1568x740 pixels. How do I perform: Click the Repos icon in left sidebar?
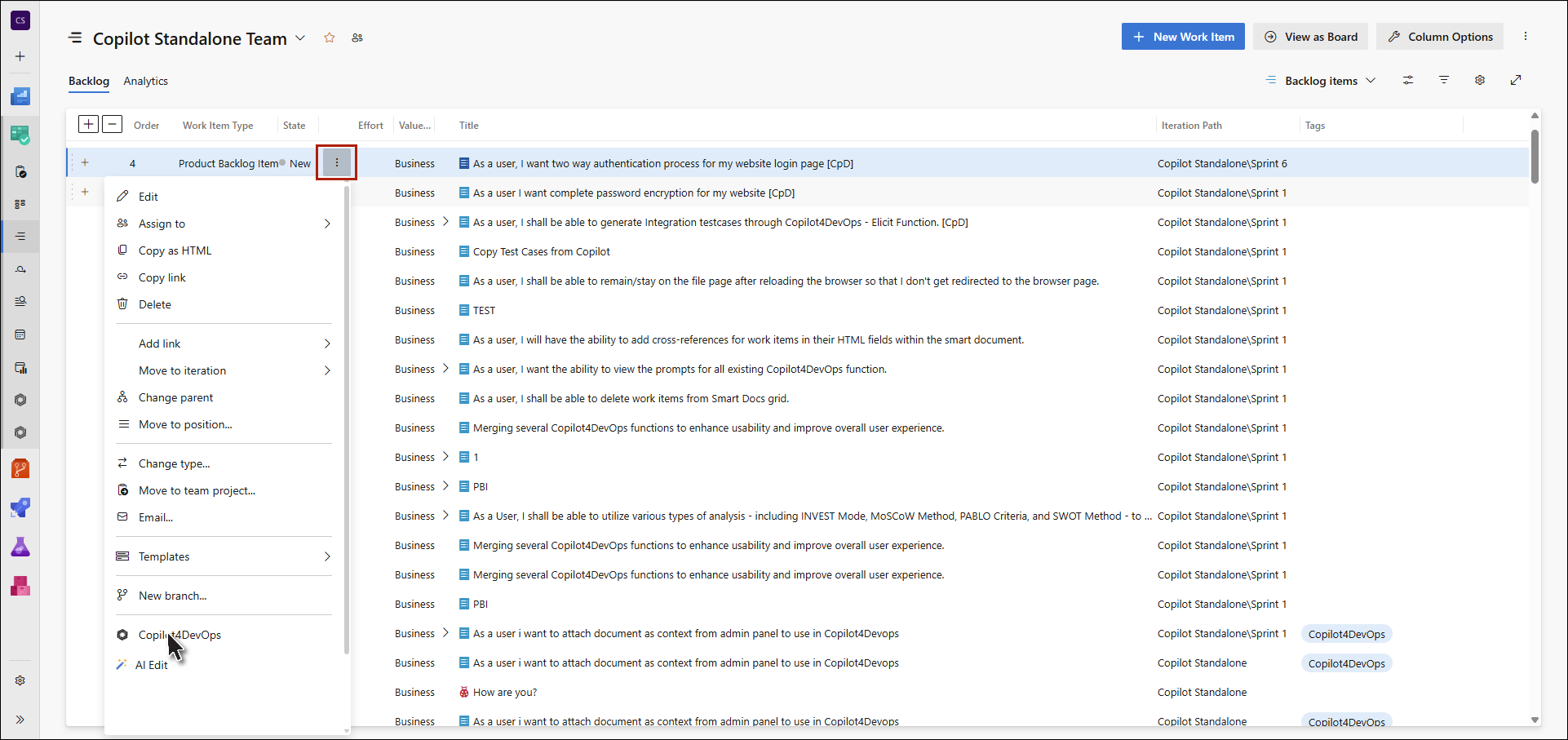20,468
